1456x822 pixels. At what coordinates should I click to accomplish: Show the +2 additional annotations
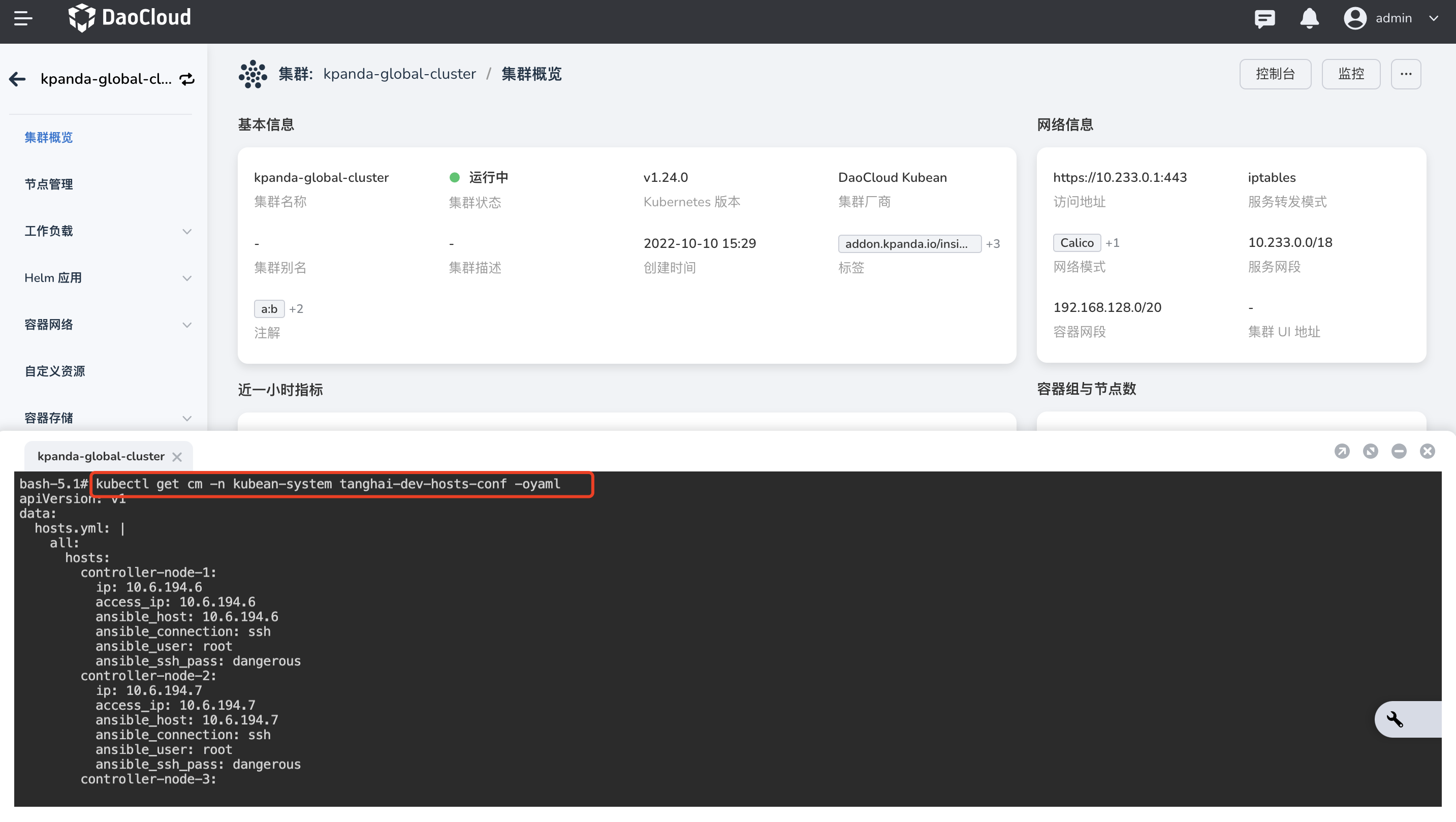[296, 309]
